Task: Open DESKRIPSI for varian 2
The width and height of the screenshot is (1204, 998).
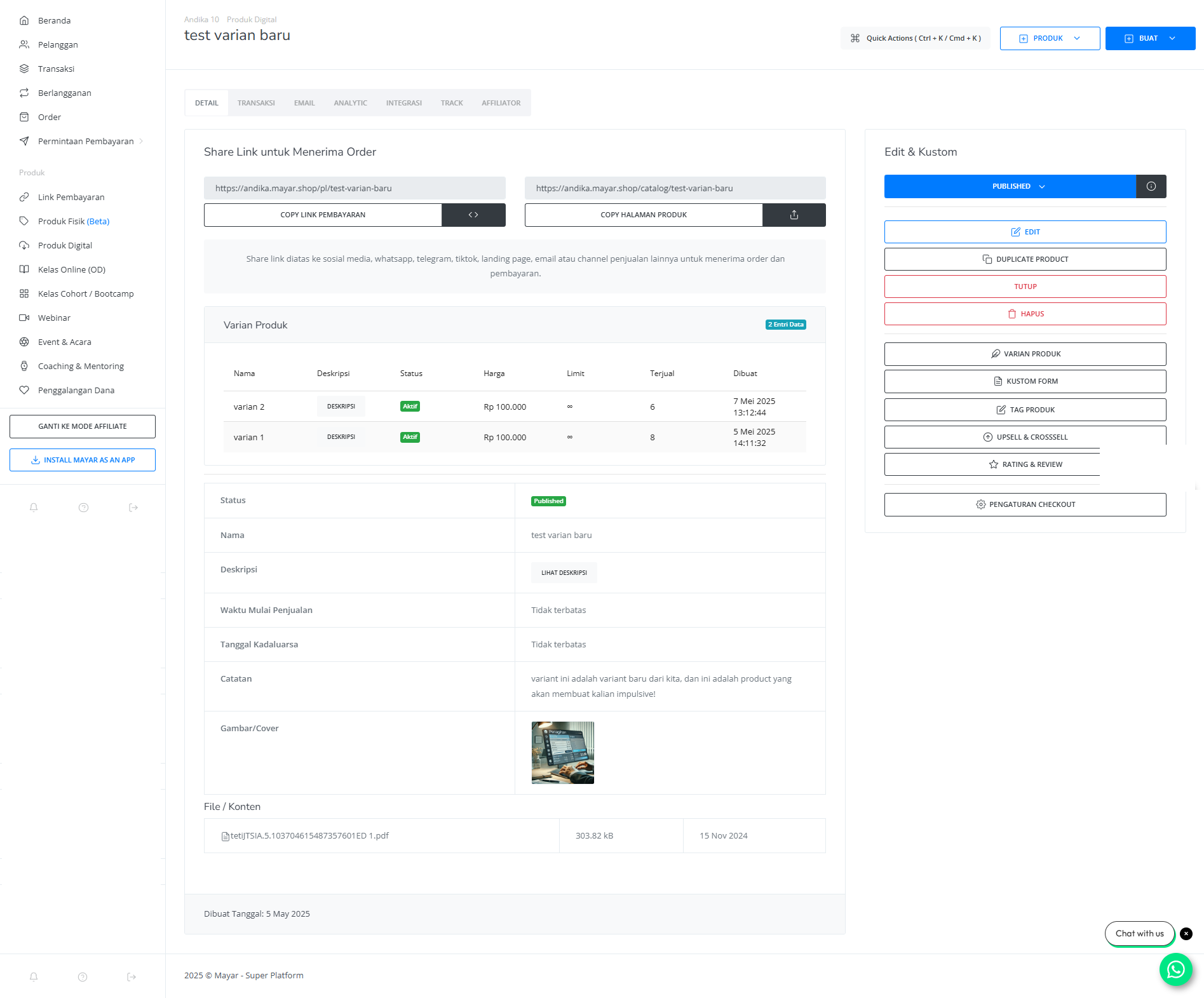Action: [x=341, y=407]
